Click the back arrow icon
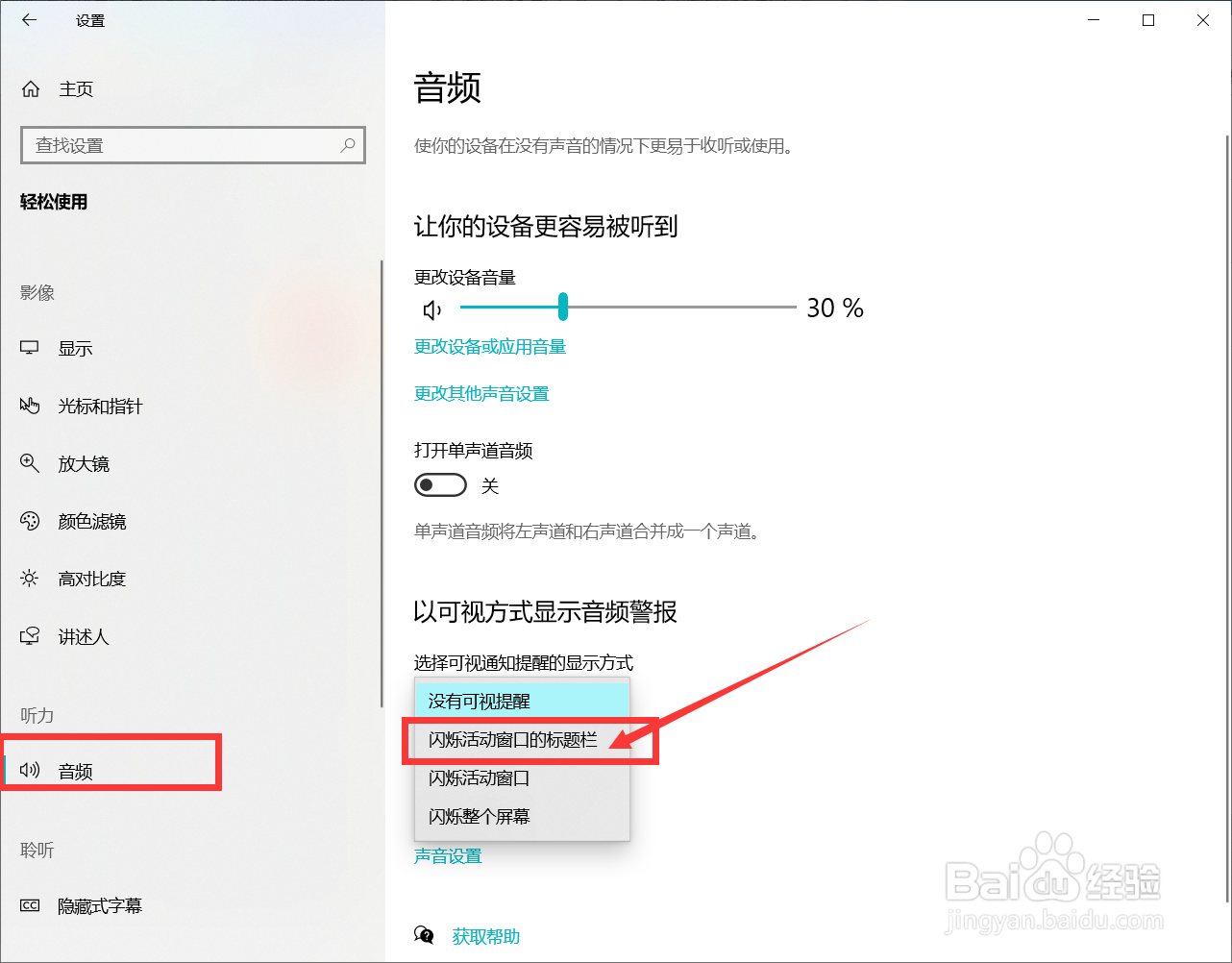1232x963 pixels. [30, 20]
